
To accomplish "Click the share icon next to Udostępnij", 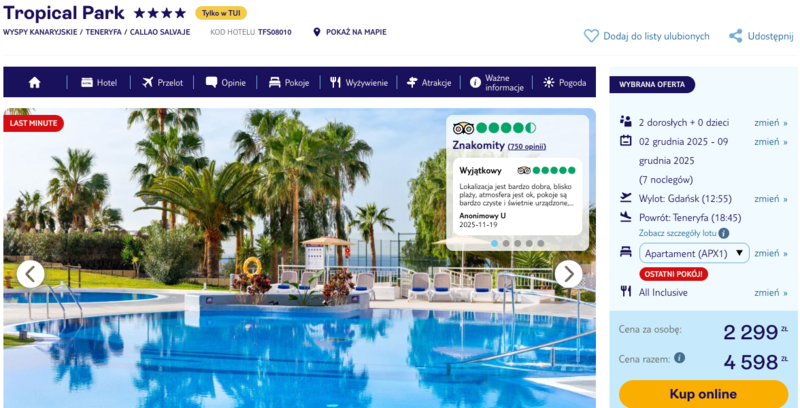I will (735, 36).
